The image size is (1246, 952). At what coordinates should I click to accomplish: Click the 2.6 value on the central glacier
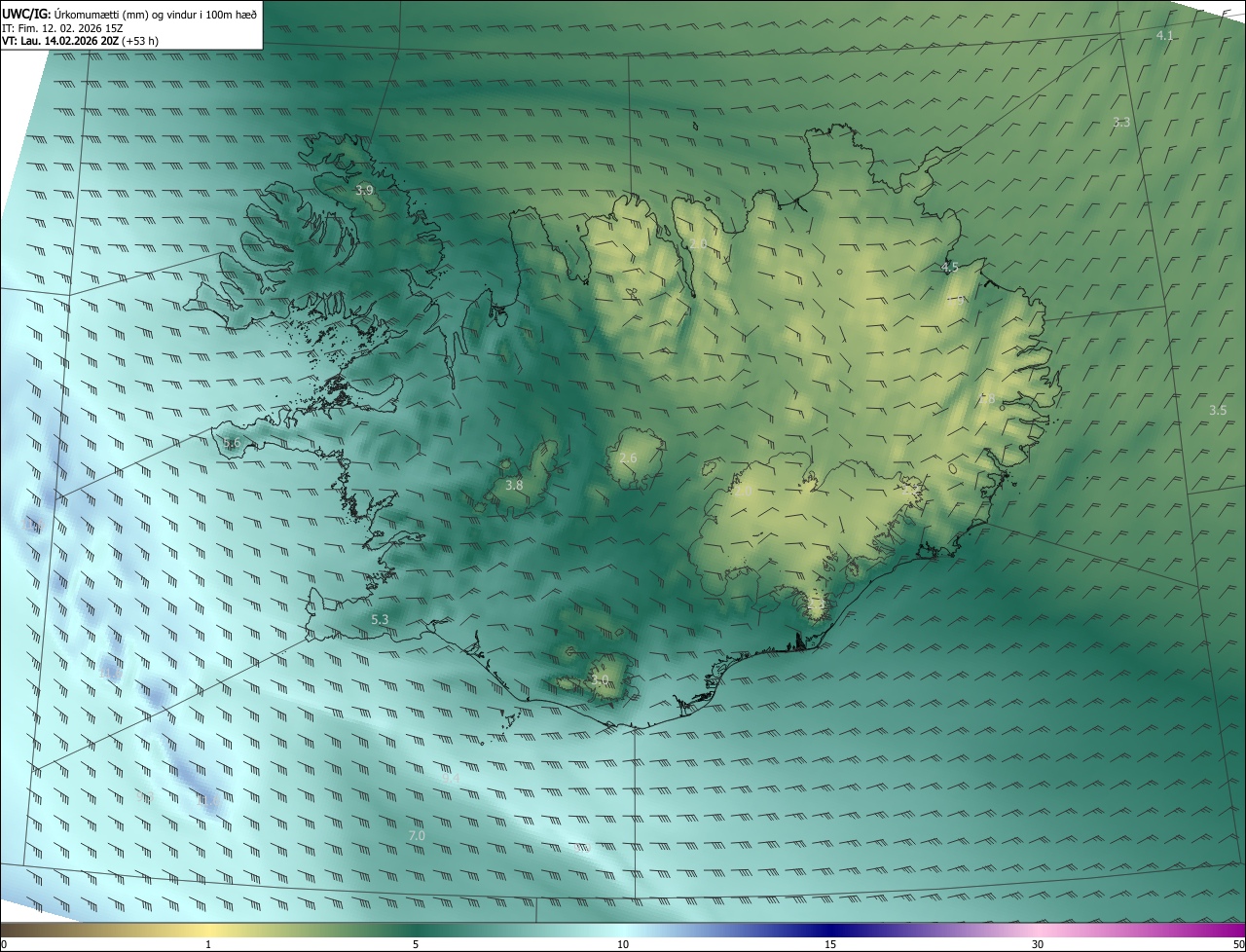click(x=628, y=458)
